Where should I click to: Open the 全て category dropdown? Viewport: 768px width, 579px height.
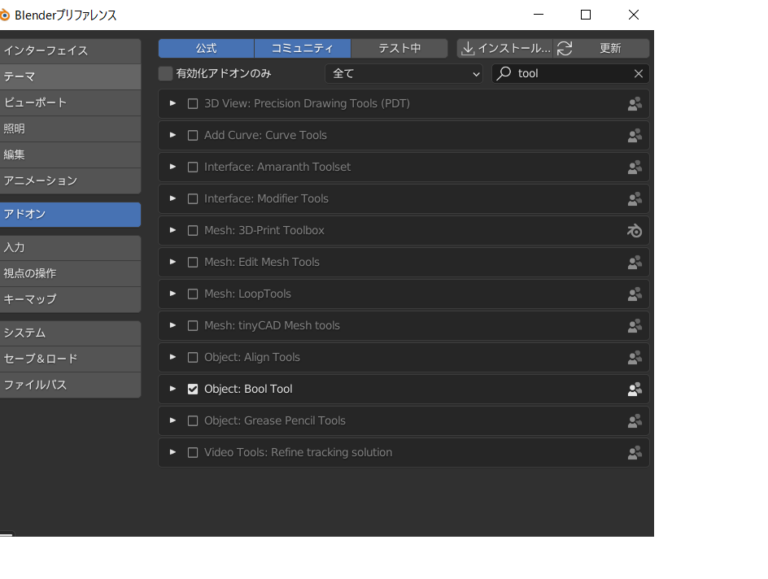coord(405,74)
